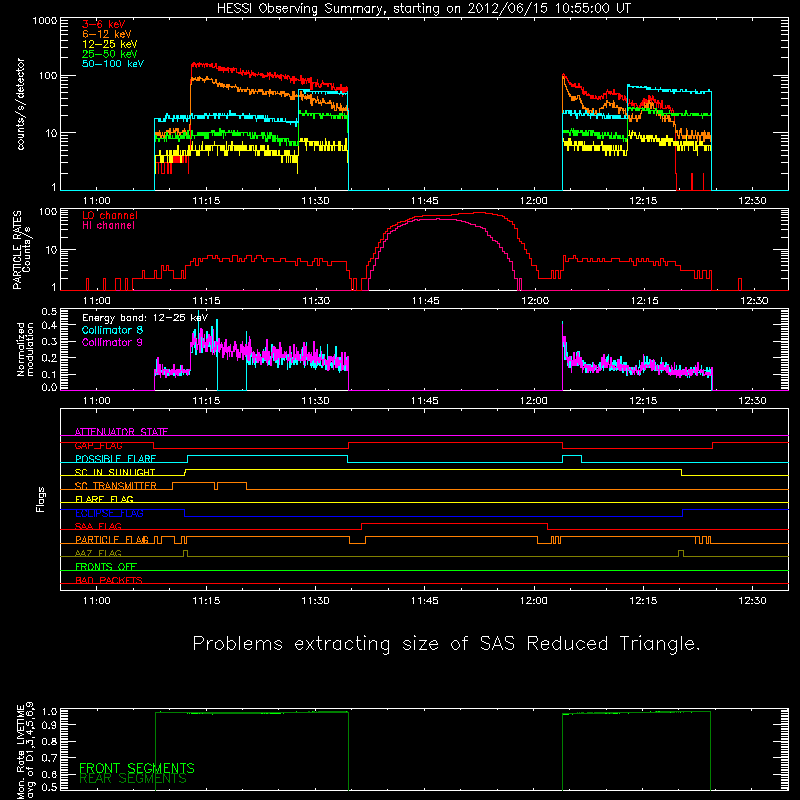
Task: Click 12:15 tick label under flags panel
Action: click(x=643, y=601)
